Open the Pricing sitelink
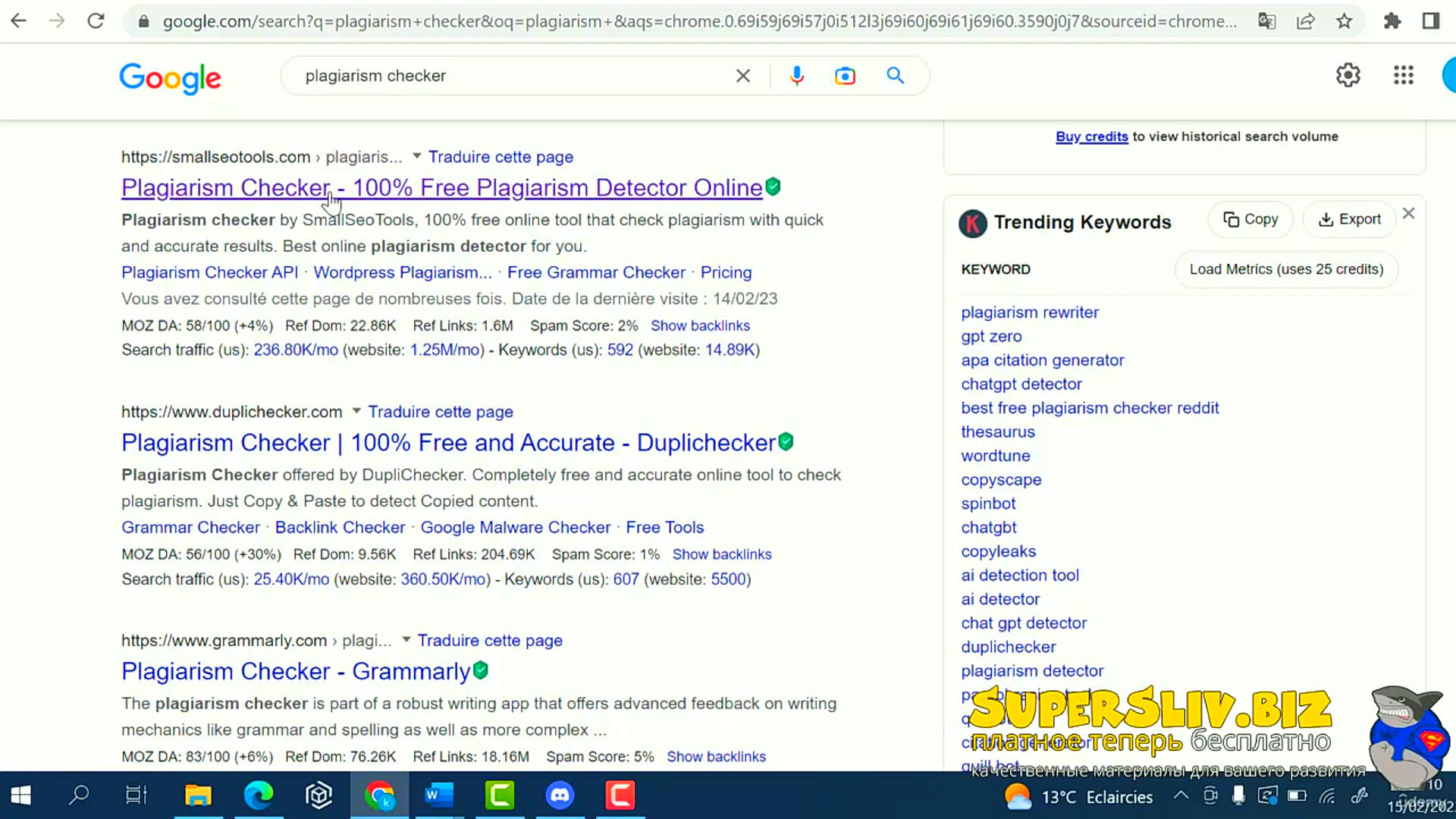 [726, 272]
